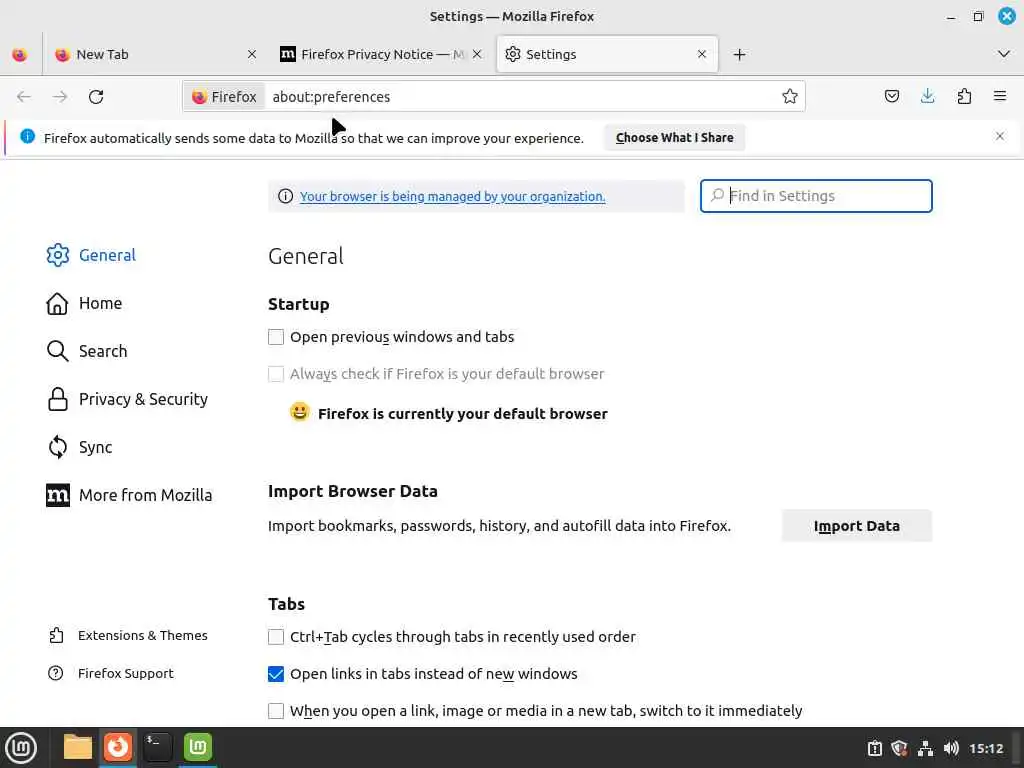Click the Firefox identity badge in address bar
Viewport: 1024px width, 768px height.
coord(224,97)
